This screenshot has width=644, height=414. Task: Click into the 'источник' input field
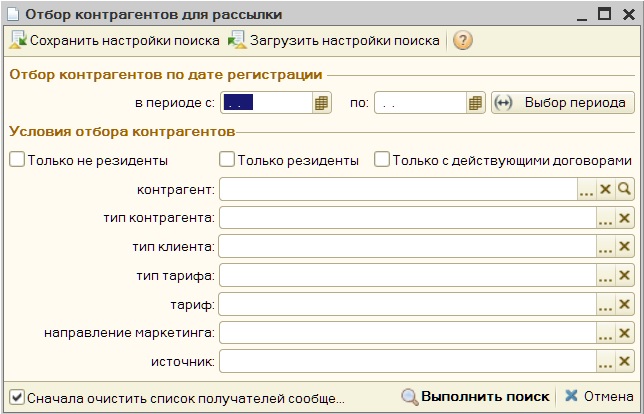coord(408,361)
